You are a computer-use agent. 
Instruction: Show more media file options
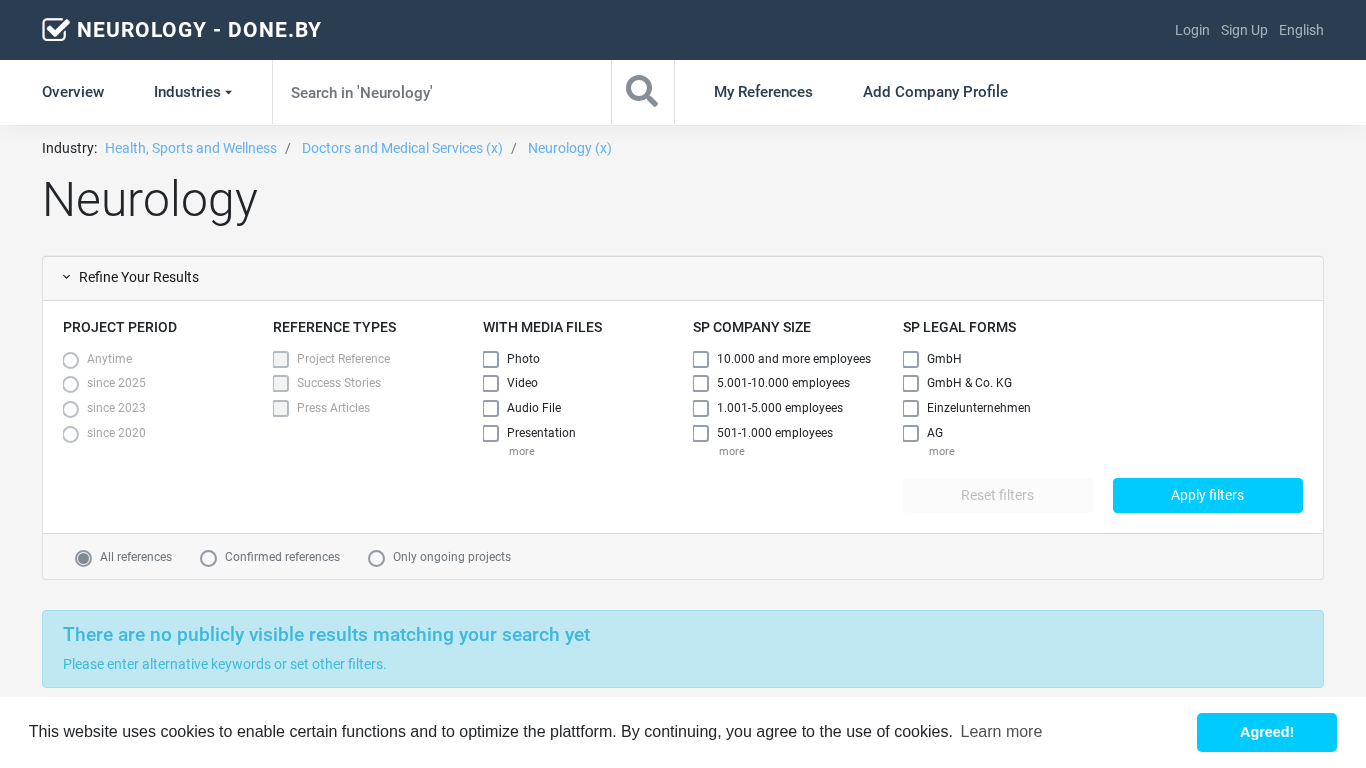521,452
